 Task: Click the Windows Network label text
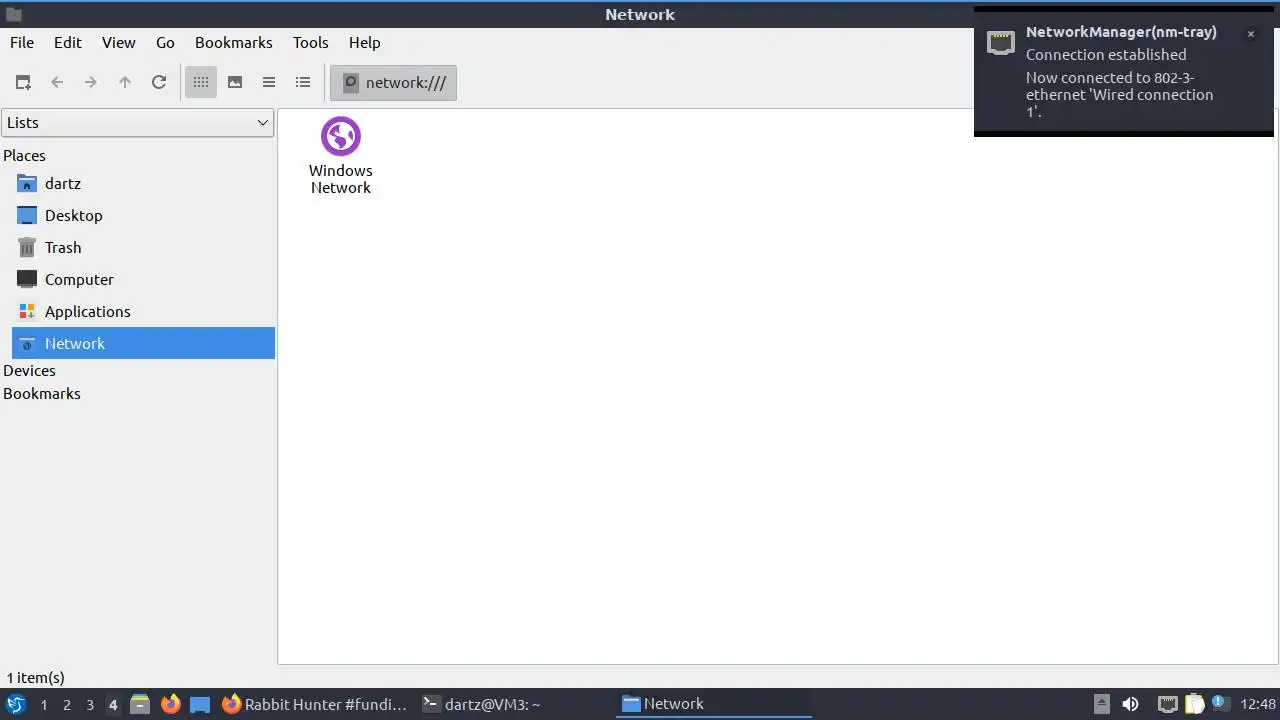(x=341, y=179)
